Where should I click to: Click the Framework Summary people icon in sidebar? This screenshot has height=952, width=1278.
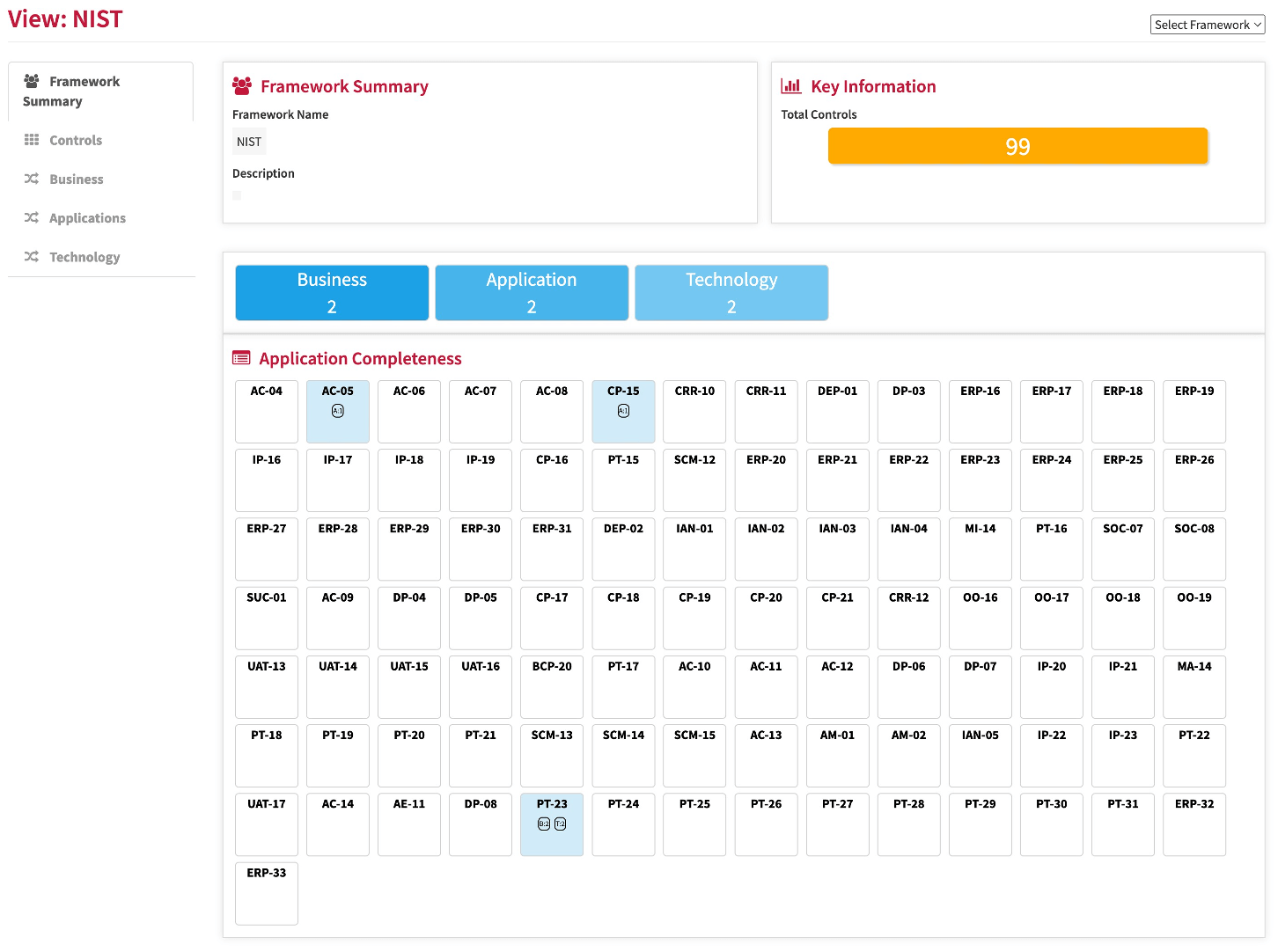(x=32, y=81)
